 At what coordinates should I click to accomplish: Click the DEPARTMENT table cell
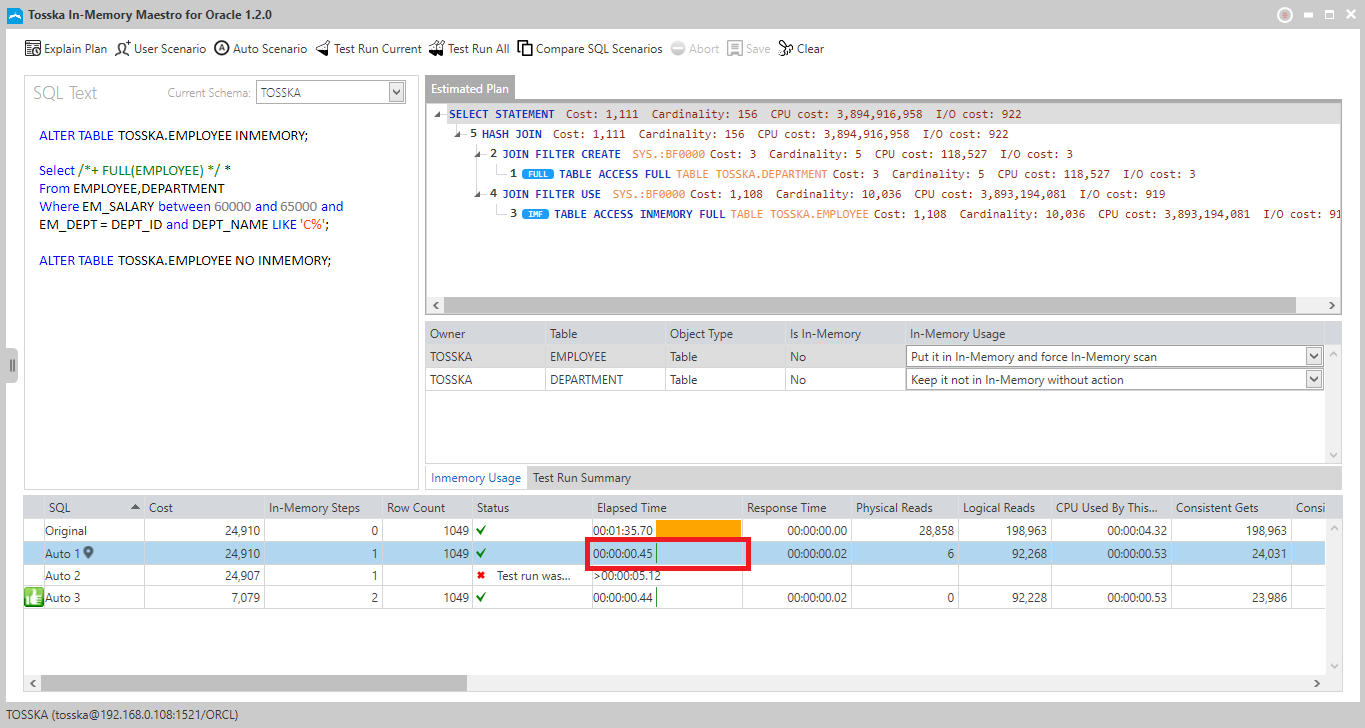tap(605, 379)
